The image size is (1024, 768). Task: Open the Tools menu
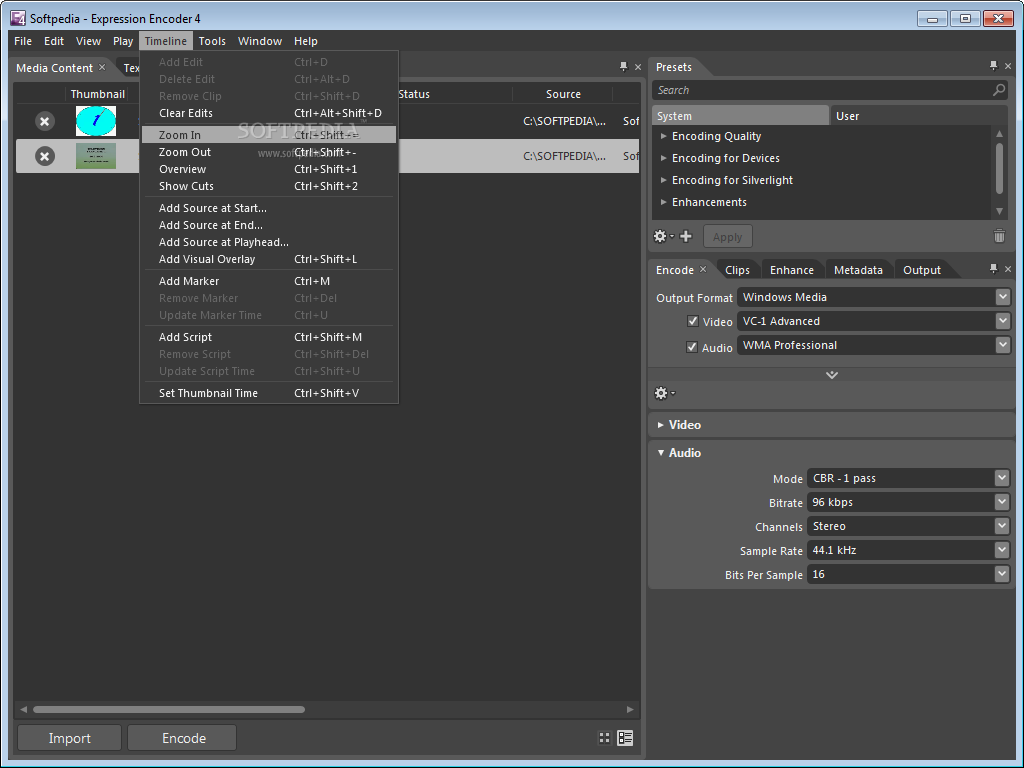(x=212, y=41)
